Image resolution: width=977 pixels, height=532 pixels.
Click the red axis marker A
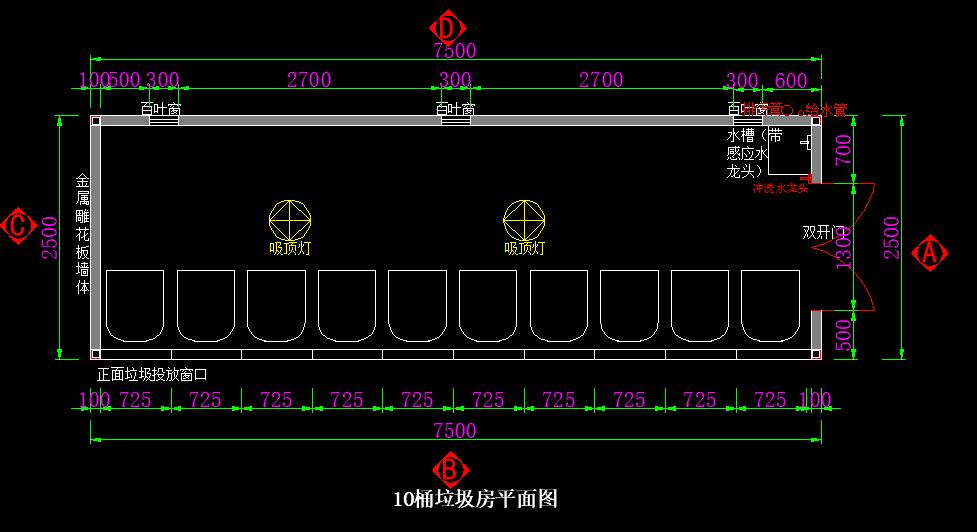tap(929, 253)
